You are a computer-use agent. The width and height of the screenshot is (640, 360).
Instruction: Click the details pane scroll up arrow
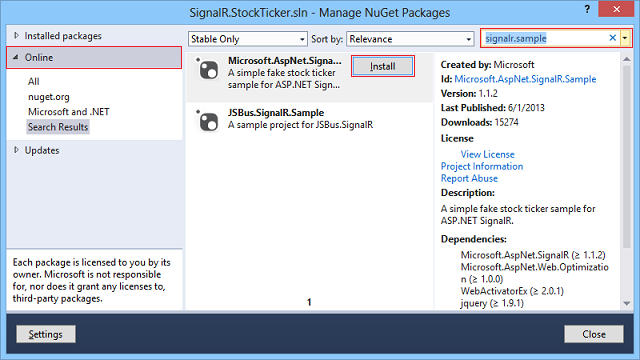627,59
